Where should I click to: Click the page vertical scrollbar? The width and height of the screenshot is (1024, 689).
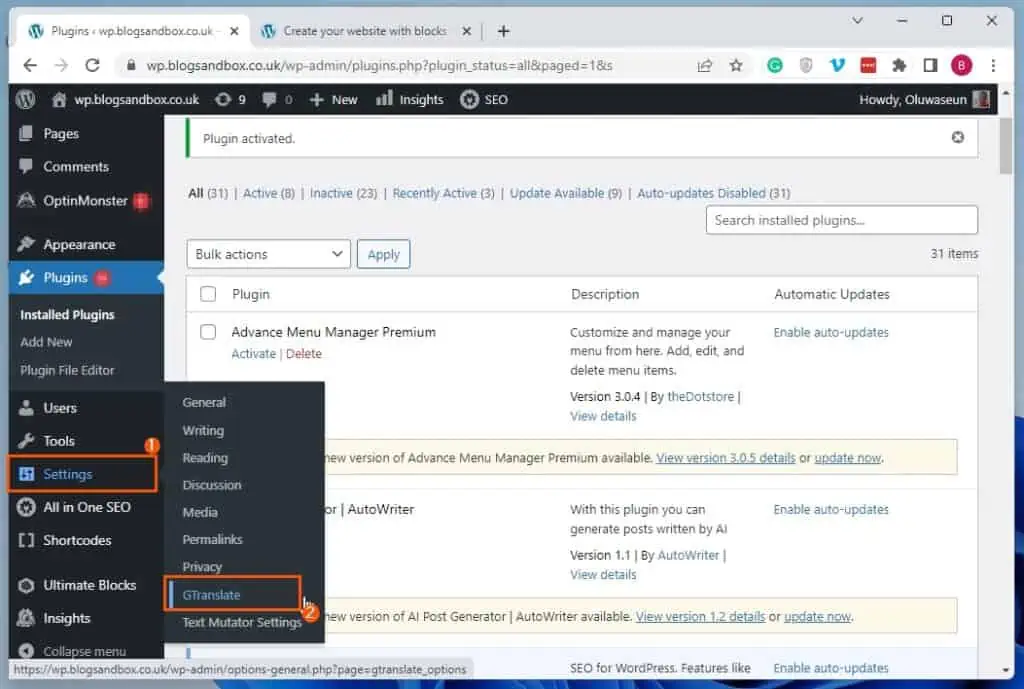(1005, 146)
